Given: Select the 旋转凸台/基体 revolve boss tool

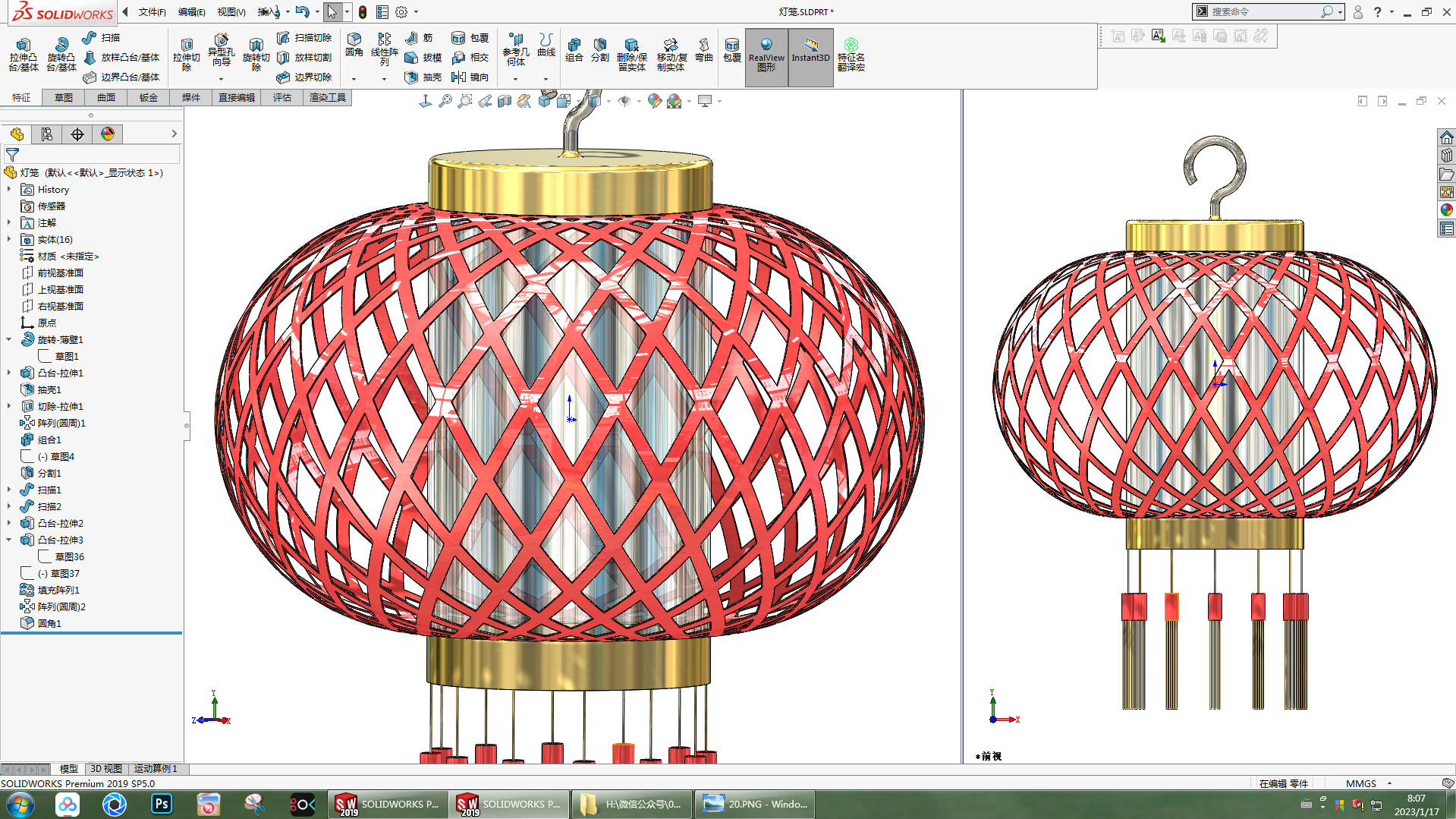Looking at the screenshot, I should point(61,55).
